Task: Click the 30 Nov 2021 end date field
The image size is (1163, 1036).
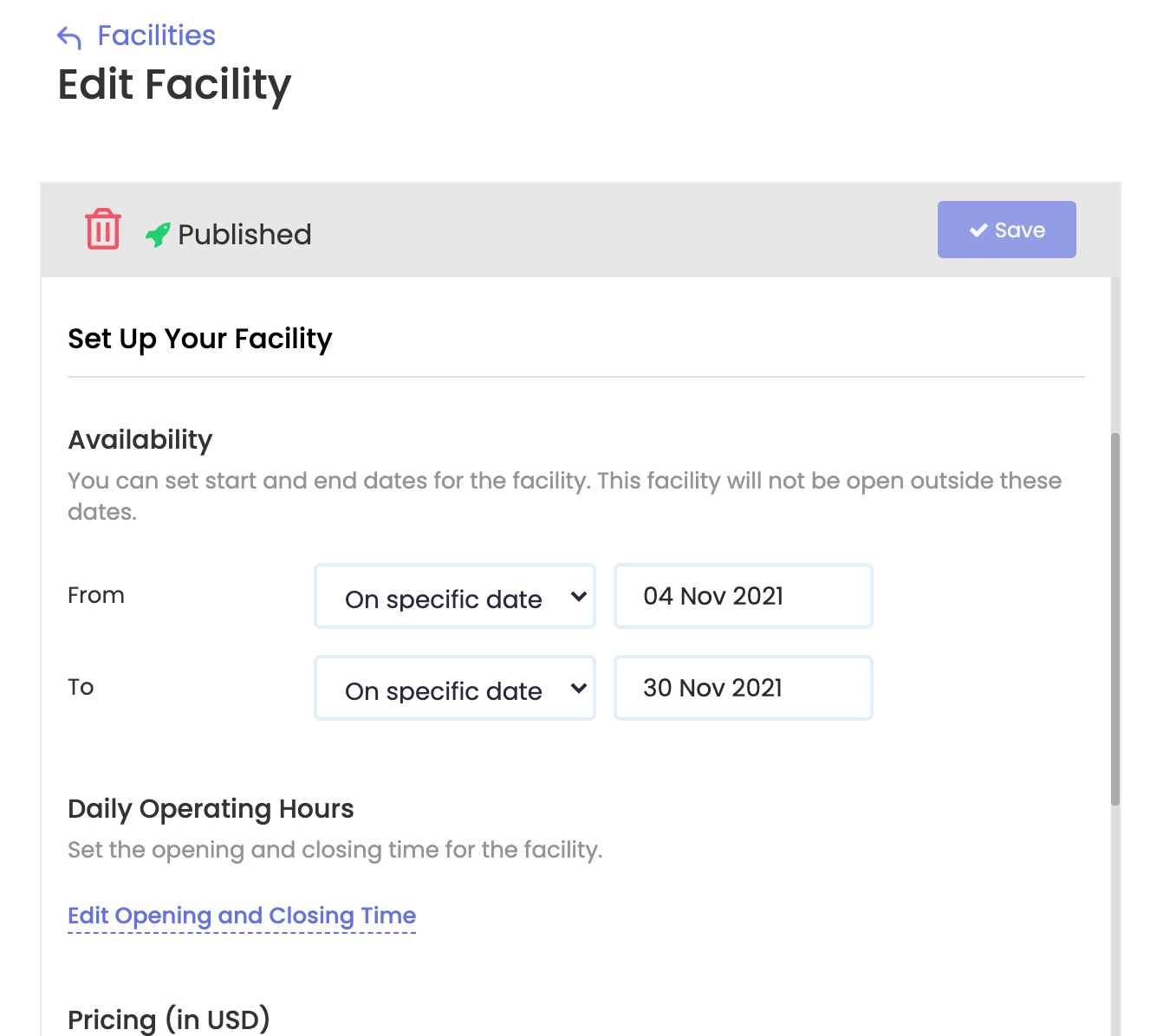Action: [744, 688]
